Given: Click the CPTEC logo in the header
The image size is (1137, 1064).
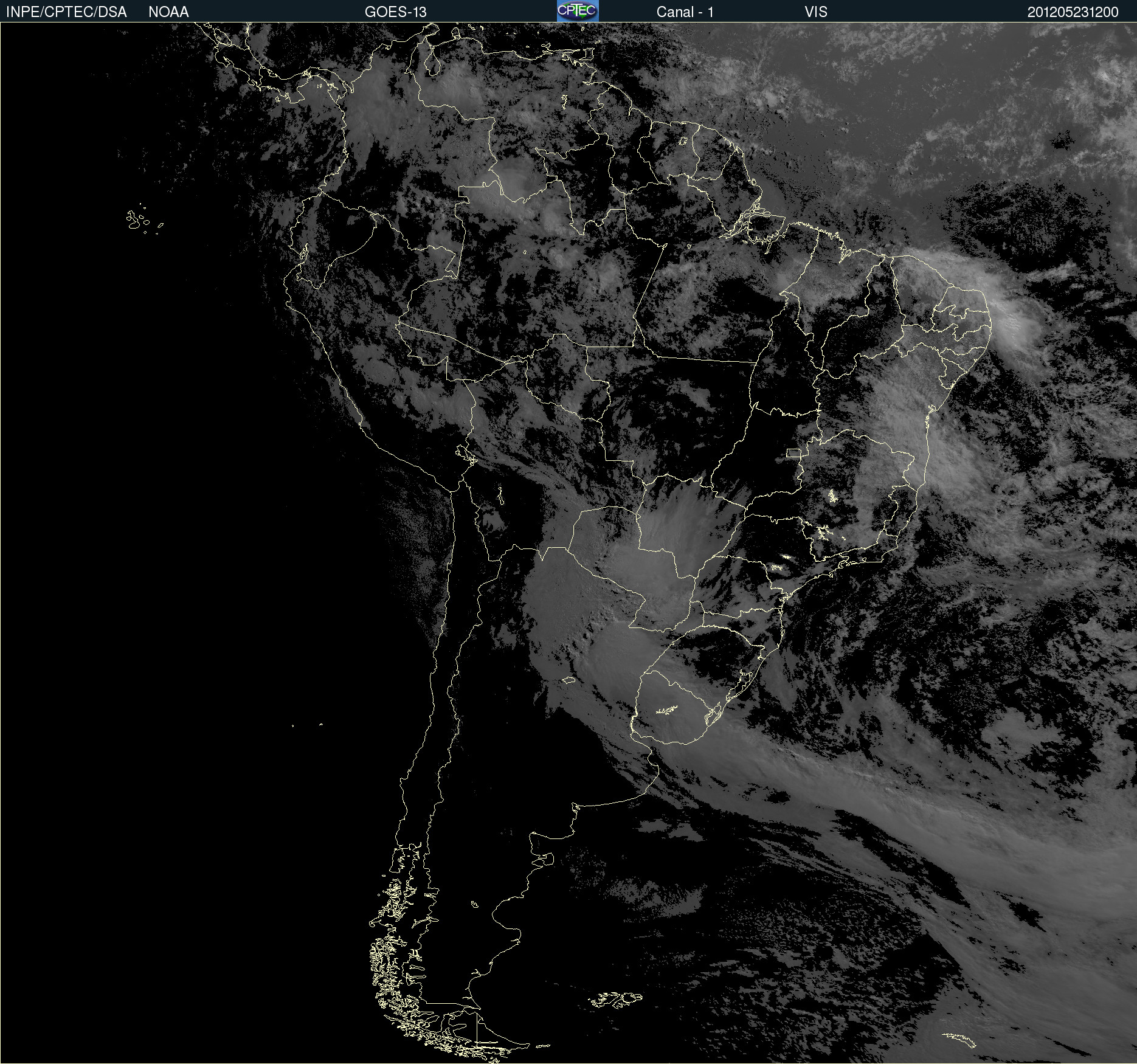Looking at the screenshot, I should tap(577, 11).
